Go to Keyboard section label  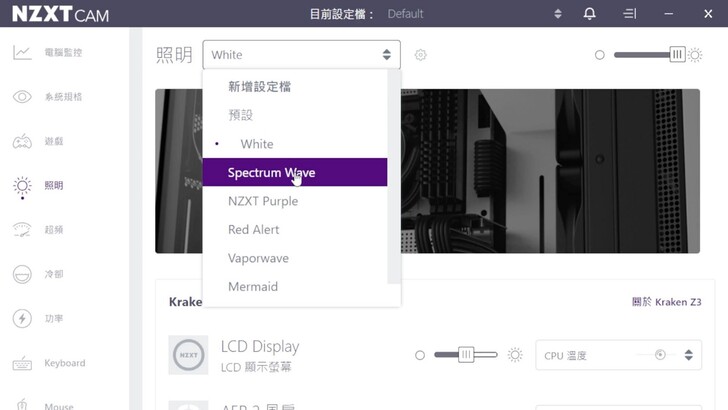(65, 363)
